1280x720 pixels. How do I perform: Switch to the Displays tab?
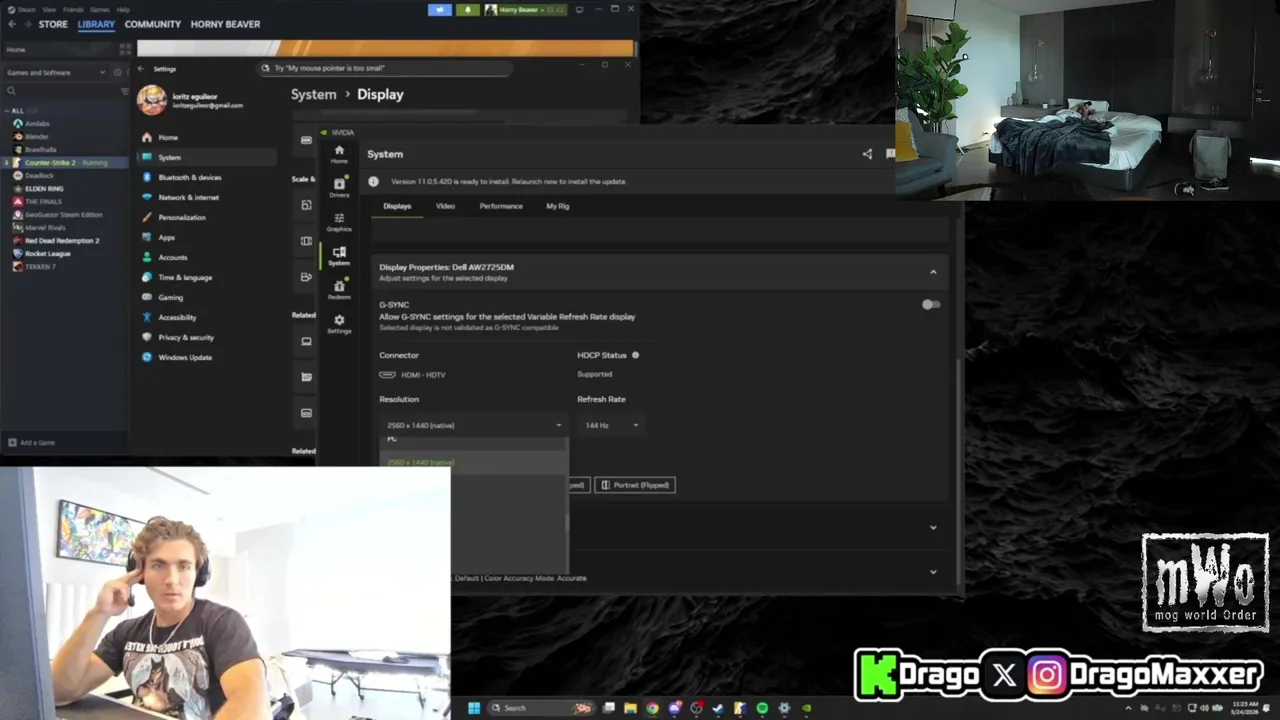tap(397, 206)
